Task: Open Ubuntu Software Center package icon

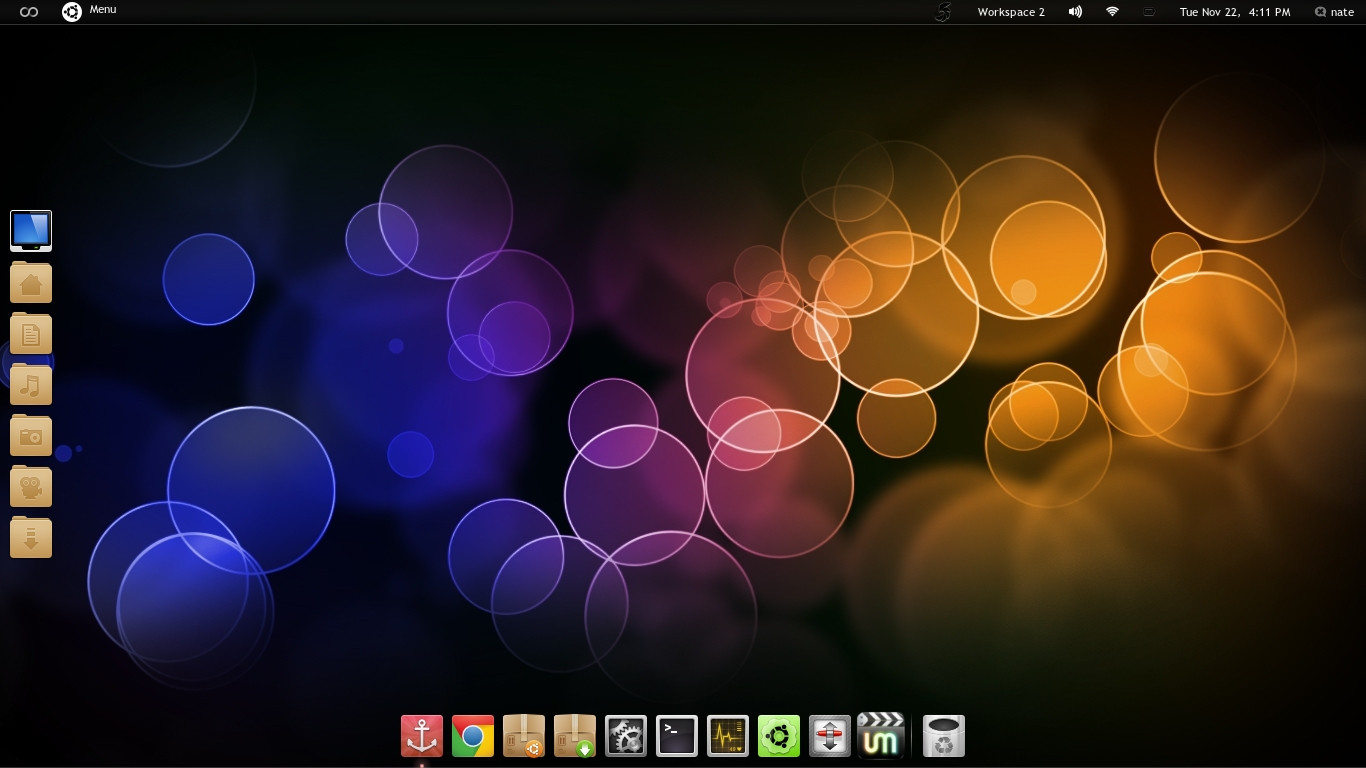Action: 524,736
